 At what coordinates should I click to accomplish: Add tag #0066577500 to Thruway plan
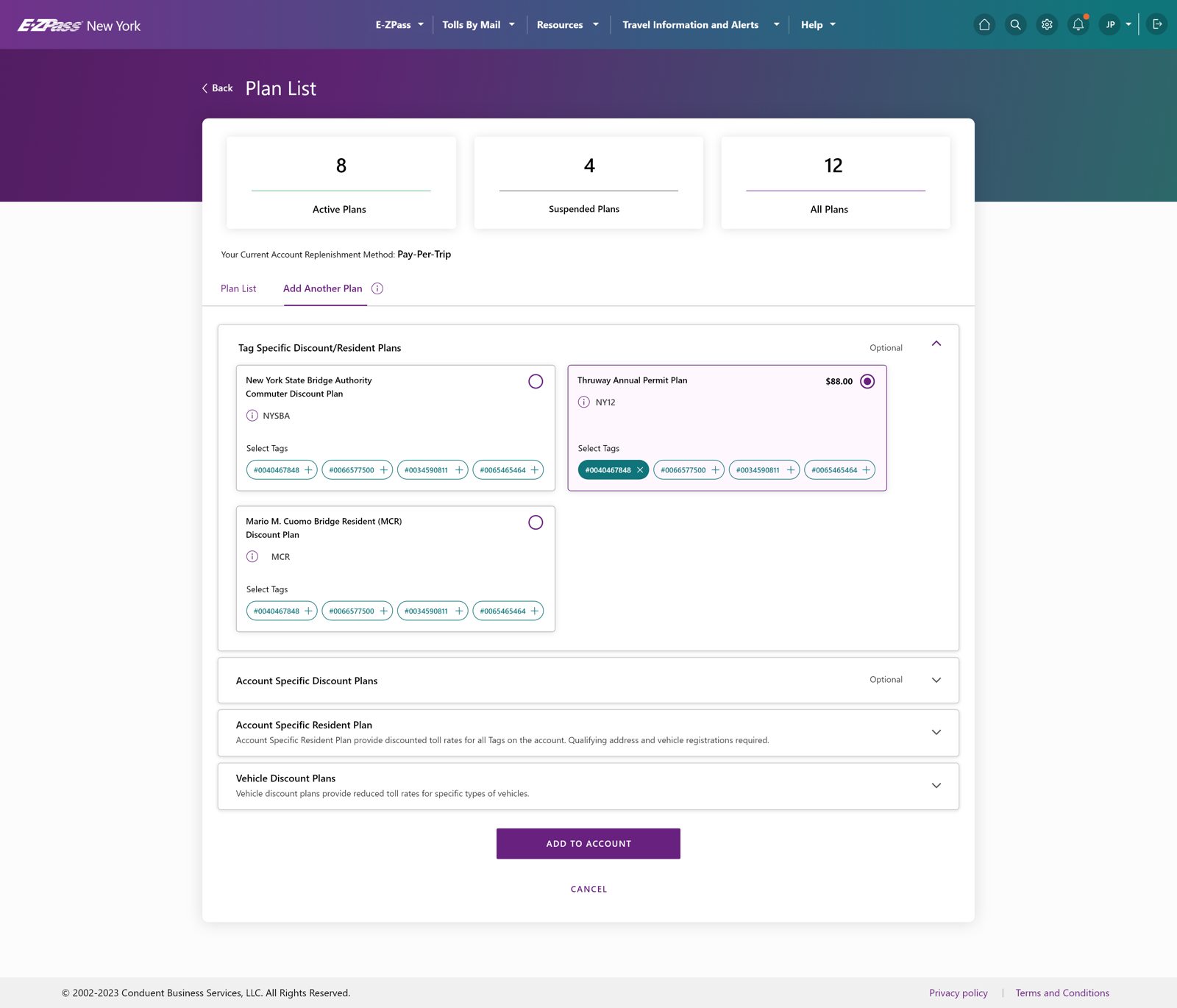[689, 470]
